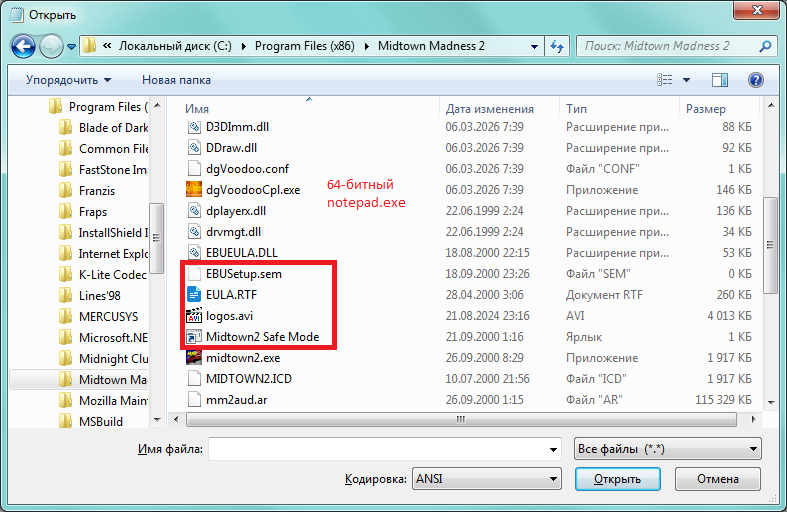
Task: Click the search Midtown Madness 2 field
Action: pyautogui.click(x=675, y=46)
